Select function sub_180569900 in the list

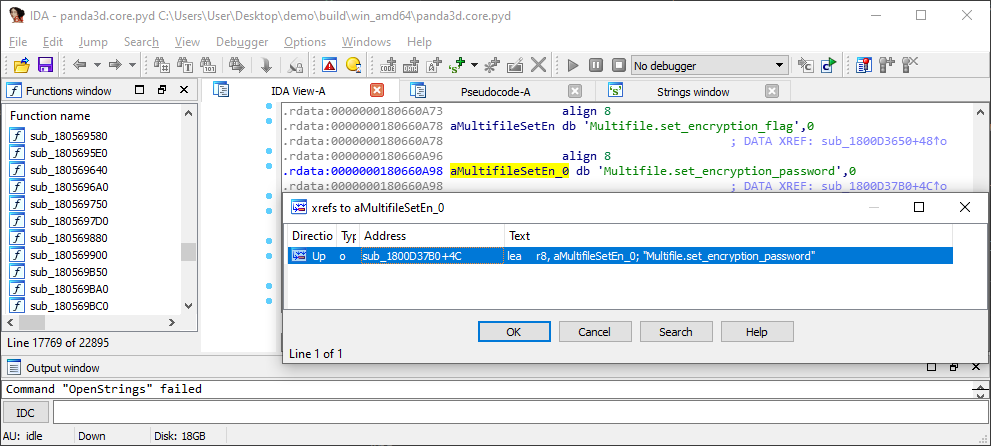click(x=68, y=255)
